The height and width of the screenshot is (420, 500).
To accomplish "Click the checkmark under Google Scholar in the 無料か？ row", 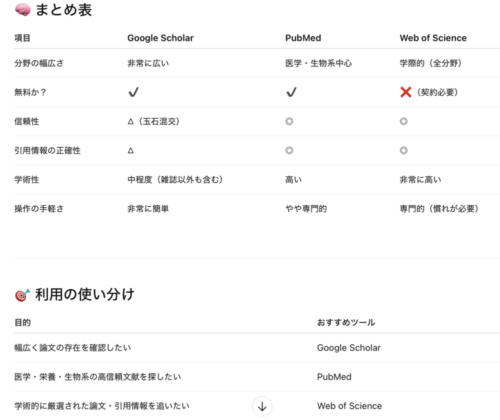I will (133, 92).
